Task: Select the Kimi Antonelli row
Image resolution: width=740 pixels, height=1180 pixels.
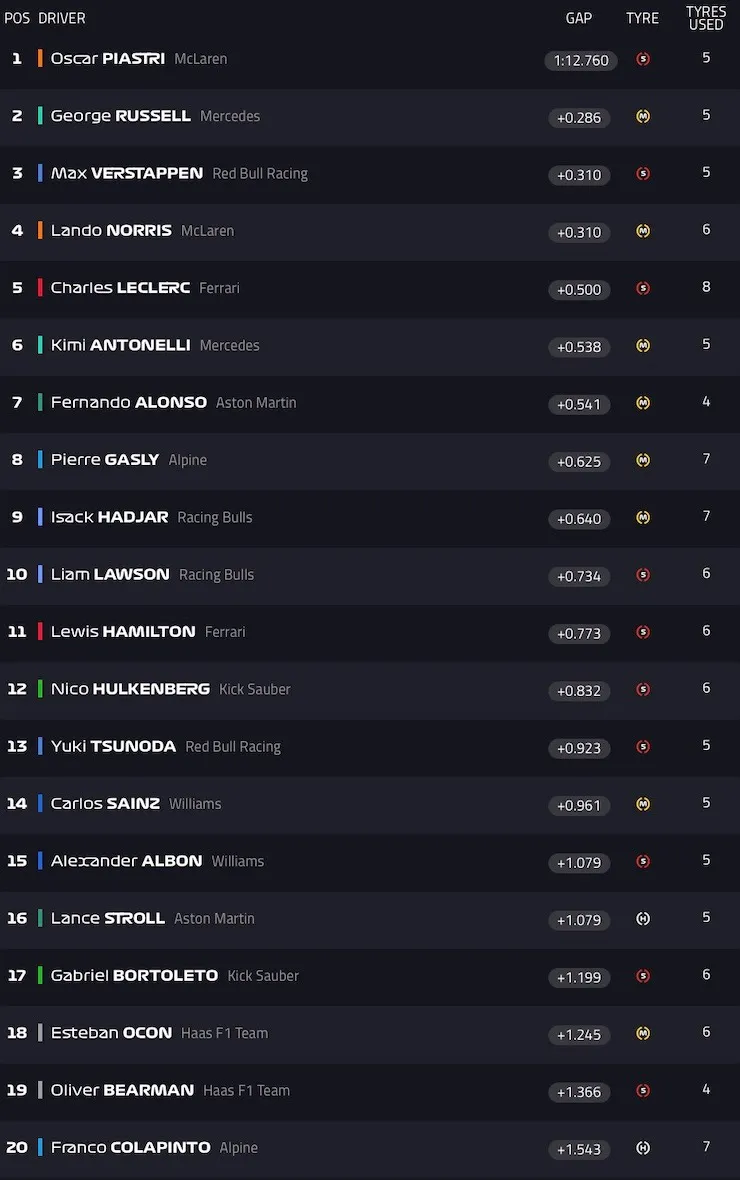Action: (370, 345)
